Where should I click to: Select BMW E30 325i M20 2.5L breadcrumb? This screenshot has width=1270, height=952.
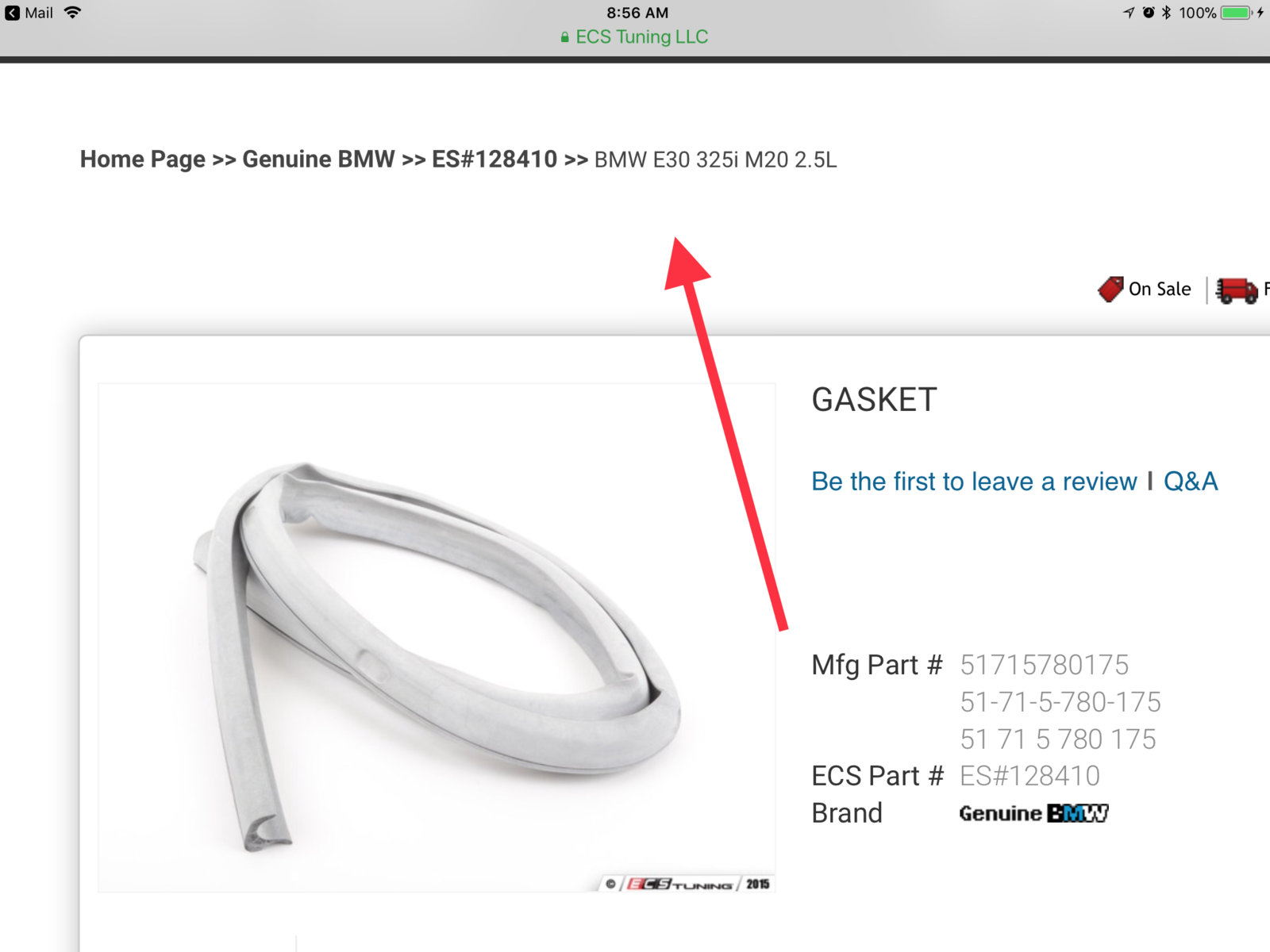pos(715,159)
